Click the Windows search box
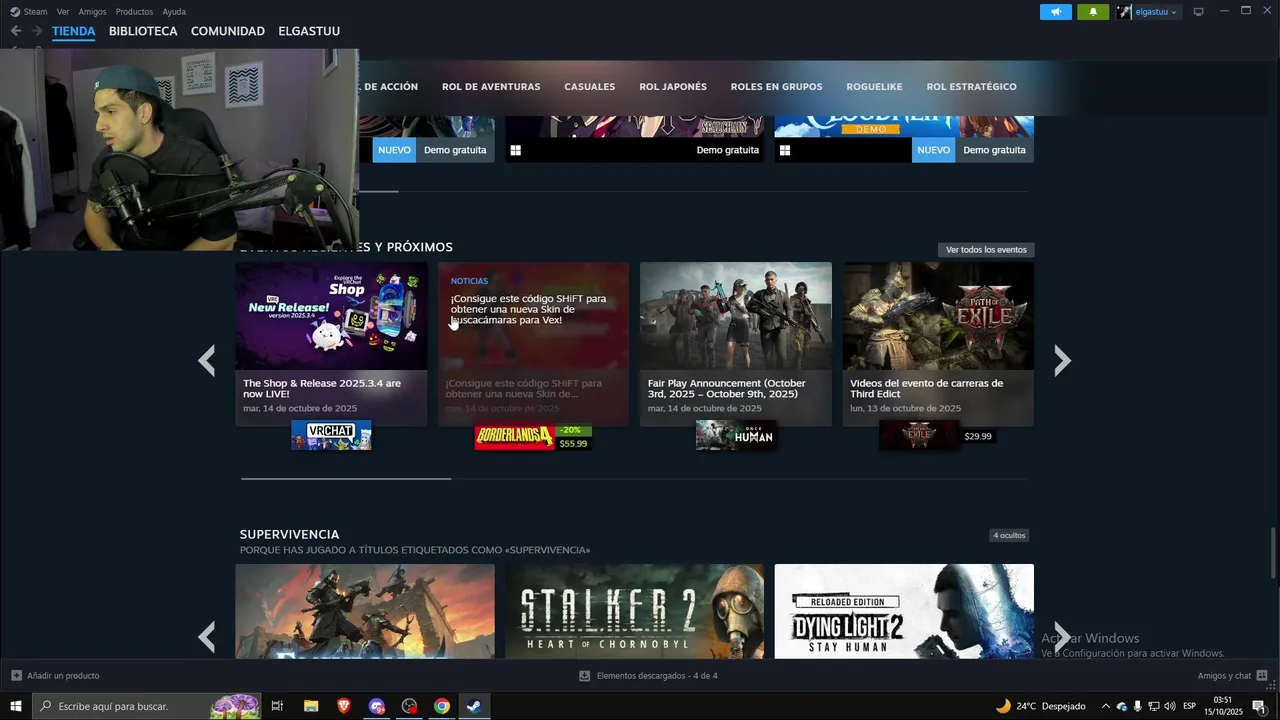 pos(147,706)
